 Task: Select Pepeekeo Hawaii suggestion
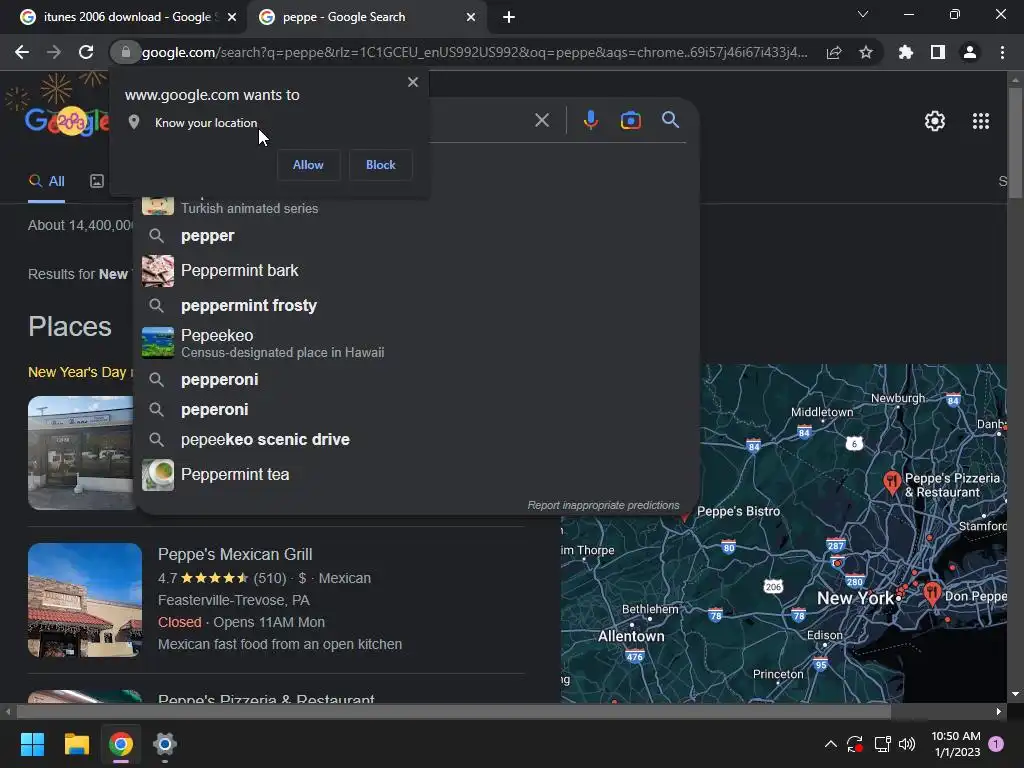click(x=415, y=343)
